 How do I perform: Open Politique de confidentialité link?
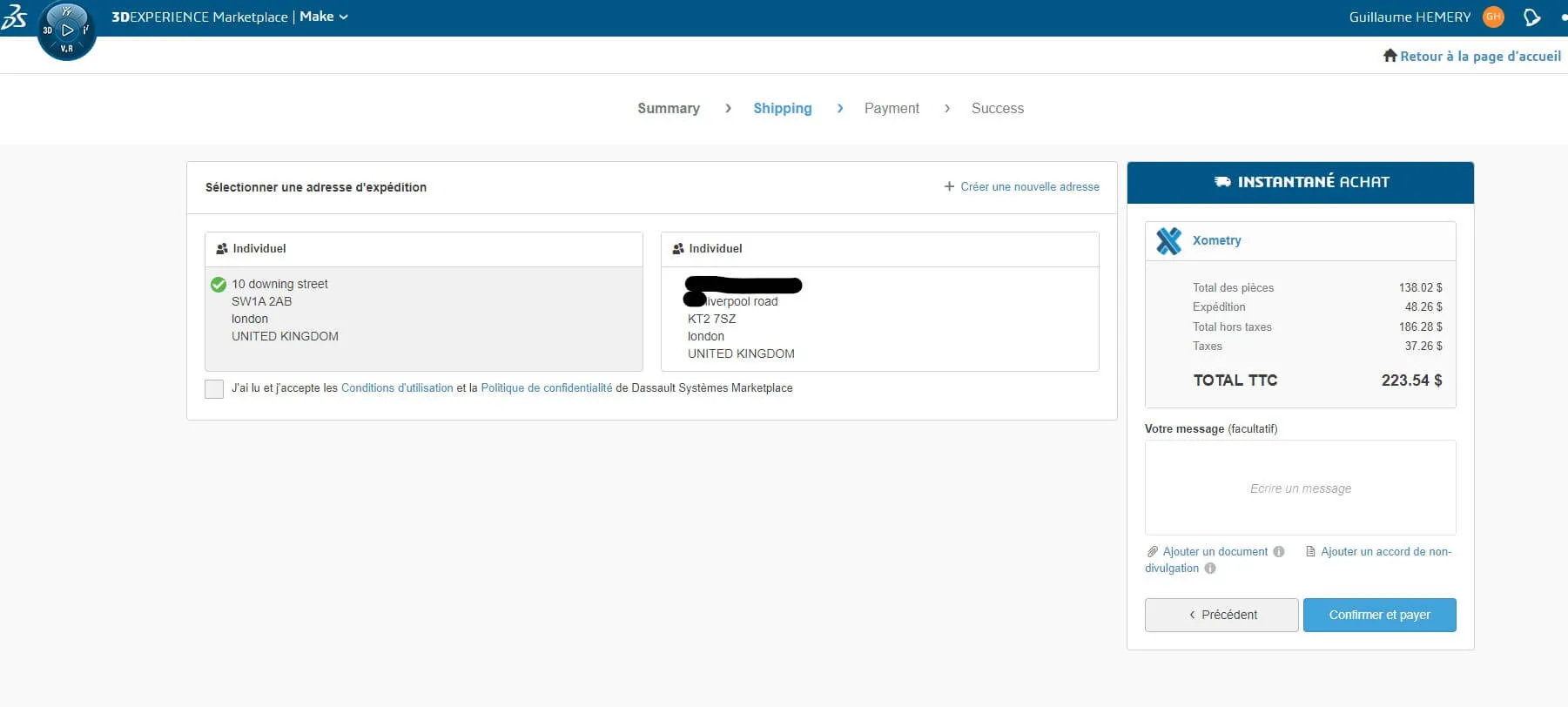[x=546, y=388]
